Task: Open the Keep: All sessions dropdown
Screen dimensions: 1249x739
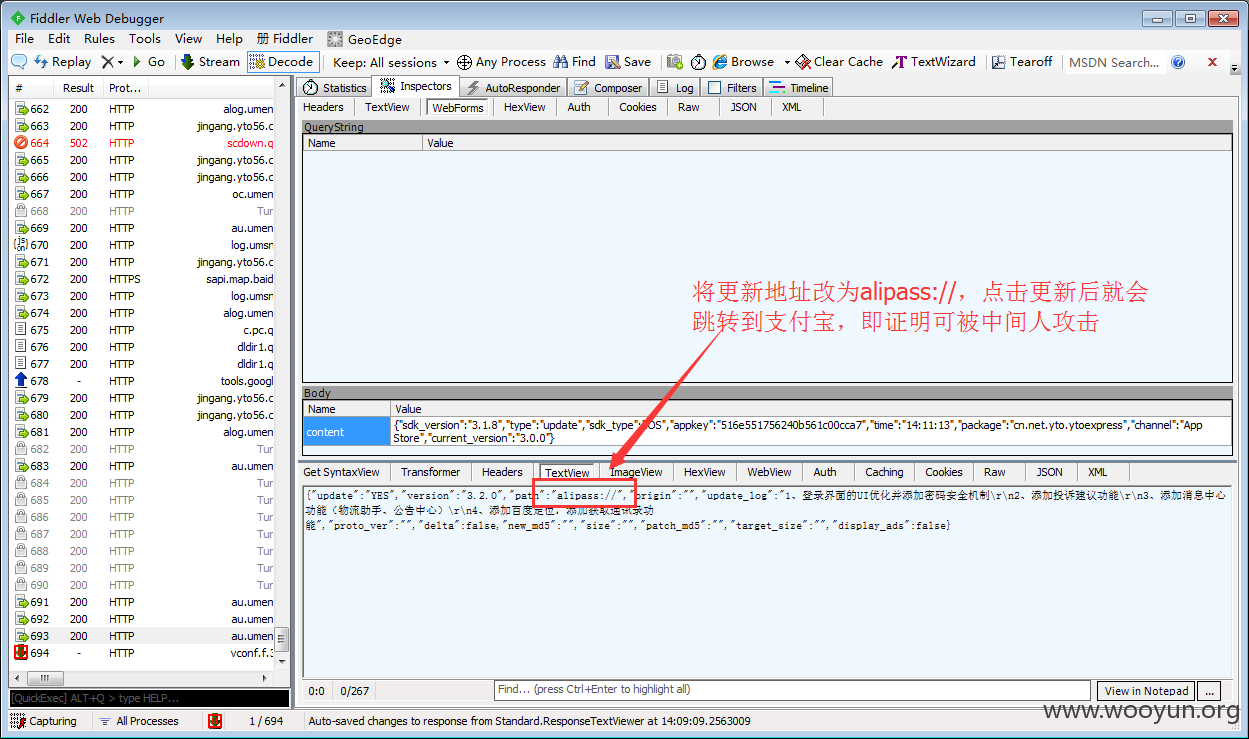Action: tap(391, 62)
